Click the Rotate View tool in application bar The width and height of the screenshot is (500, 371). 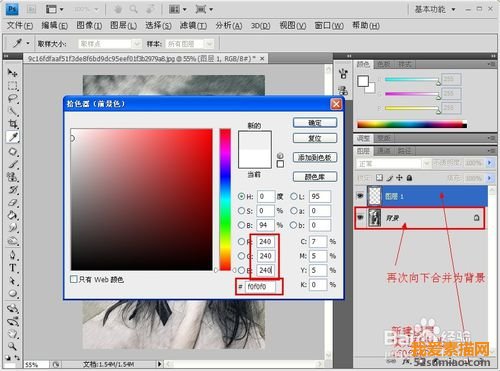pyautogui.click(x=150, y=9)
